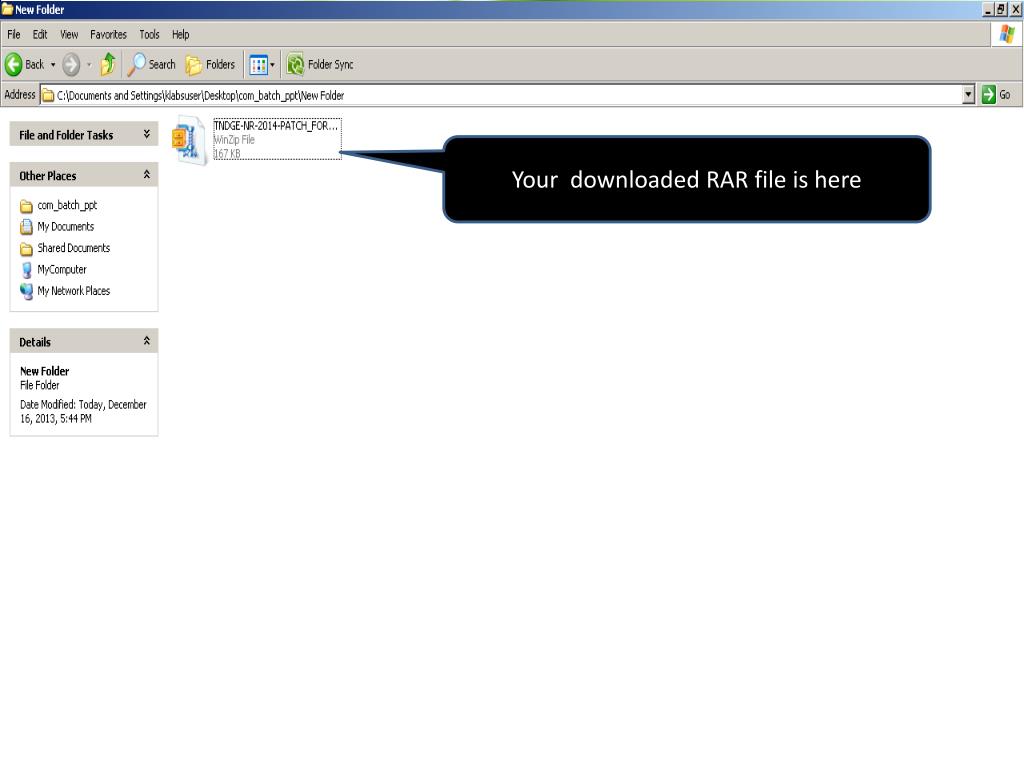Open the Search pane
Image resolution: width=1024 pixels, height=768 pixels.
pos(152,64)
